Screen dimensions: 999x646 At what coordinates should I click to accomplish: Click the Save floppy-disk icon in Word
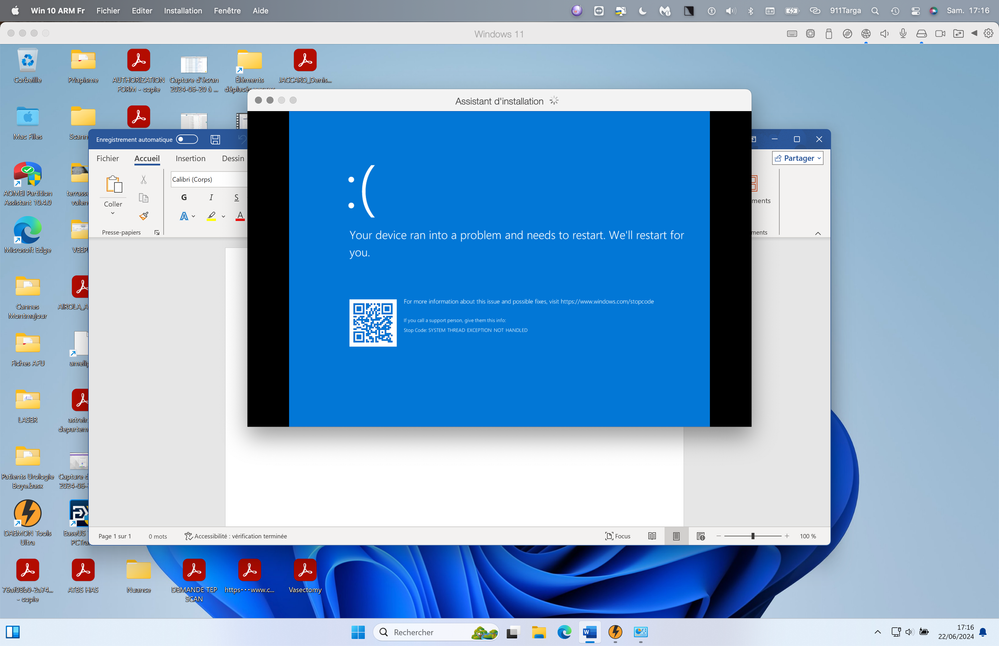pos(215,140)
